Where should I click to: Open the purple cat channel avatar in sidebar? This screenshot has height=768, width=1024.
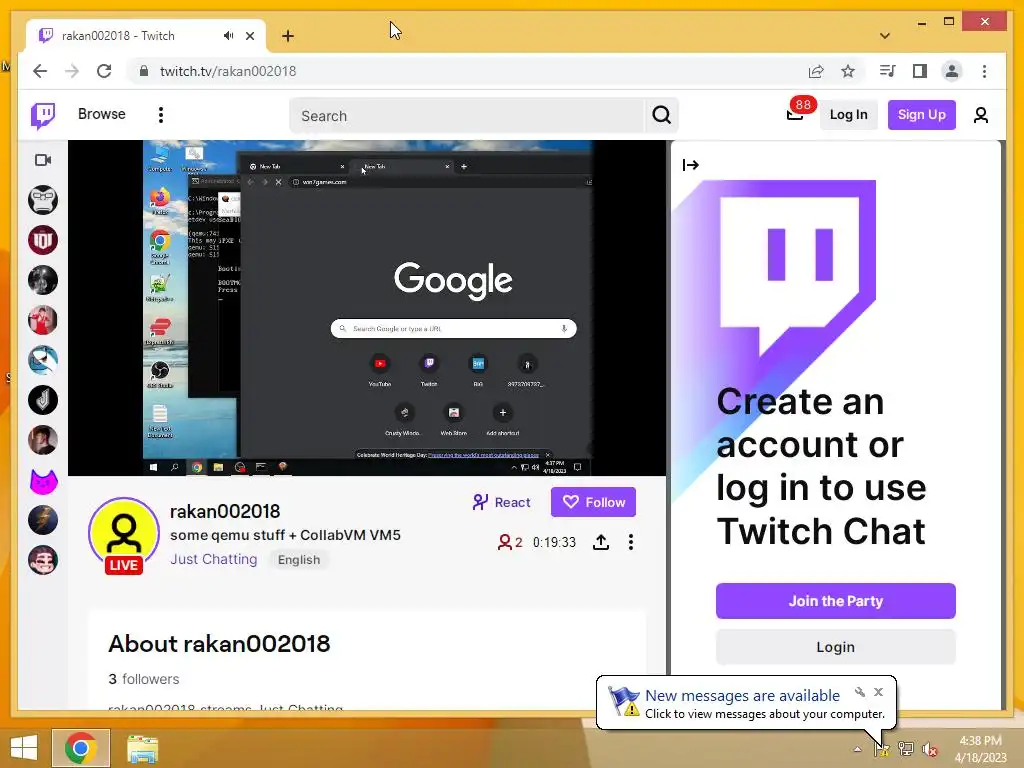(43, 481)
